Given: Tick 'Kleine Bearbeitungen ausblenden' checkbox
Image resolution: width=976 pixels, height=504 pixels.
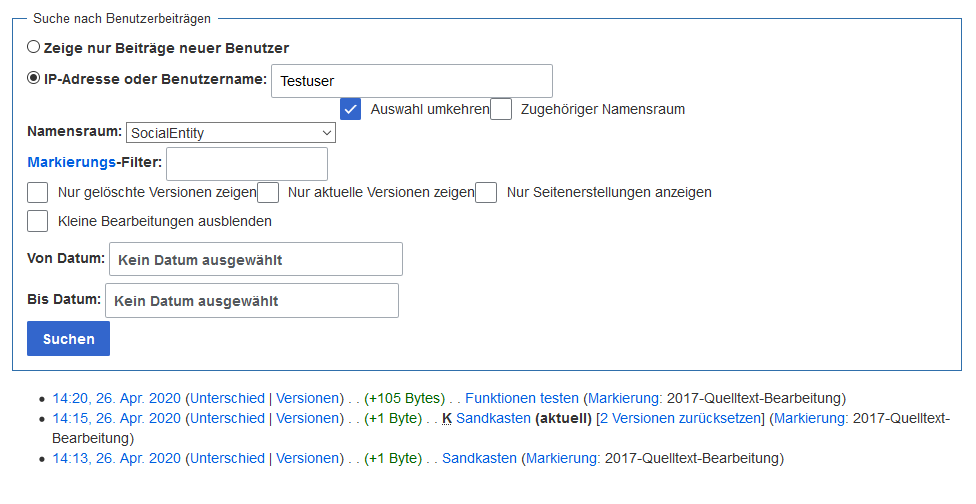Looking at the screenshot, I should tap(38, 221).
